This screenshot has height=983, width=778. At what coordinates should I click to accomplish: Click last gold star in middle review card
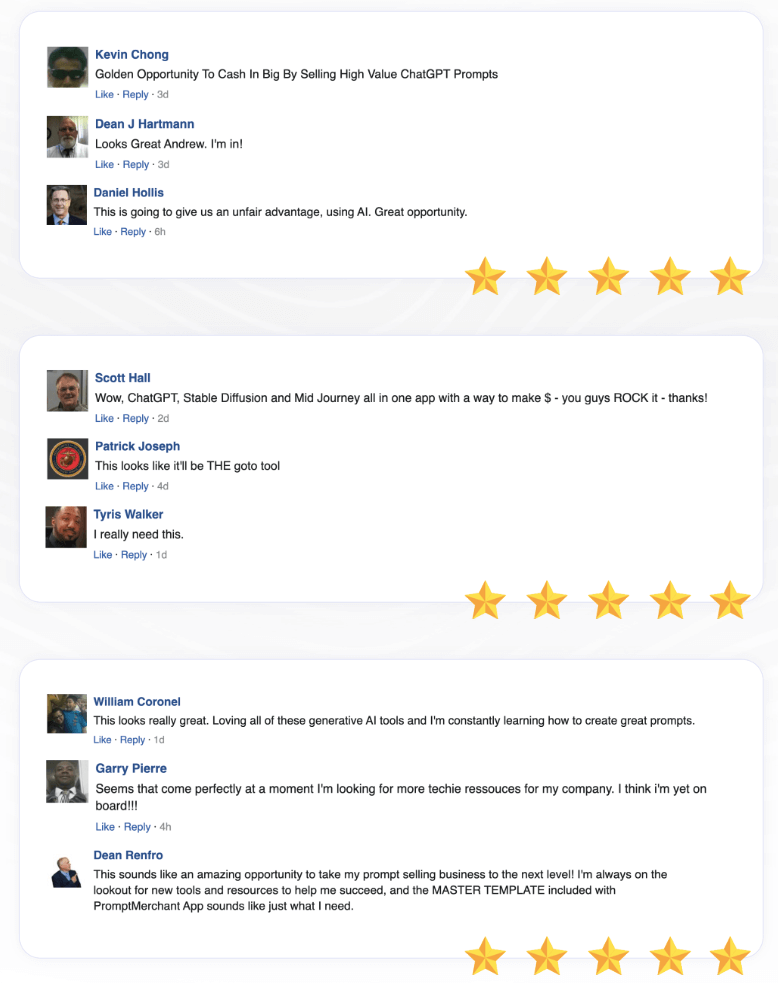tap(730, 600)
